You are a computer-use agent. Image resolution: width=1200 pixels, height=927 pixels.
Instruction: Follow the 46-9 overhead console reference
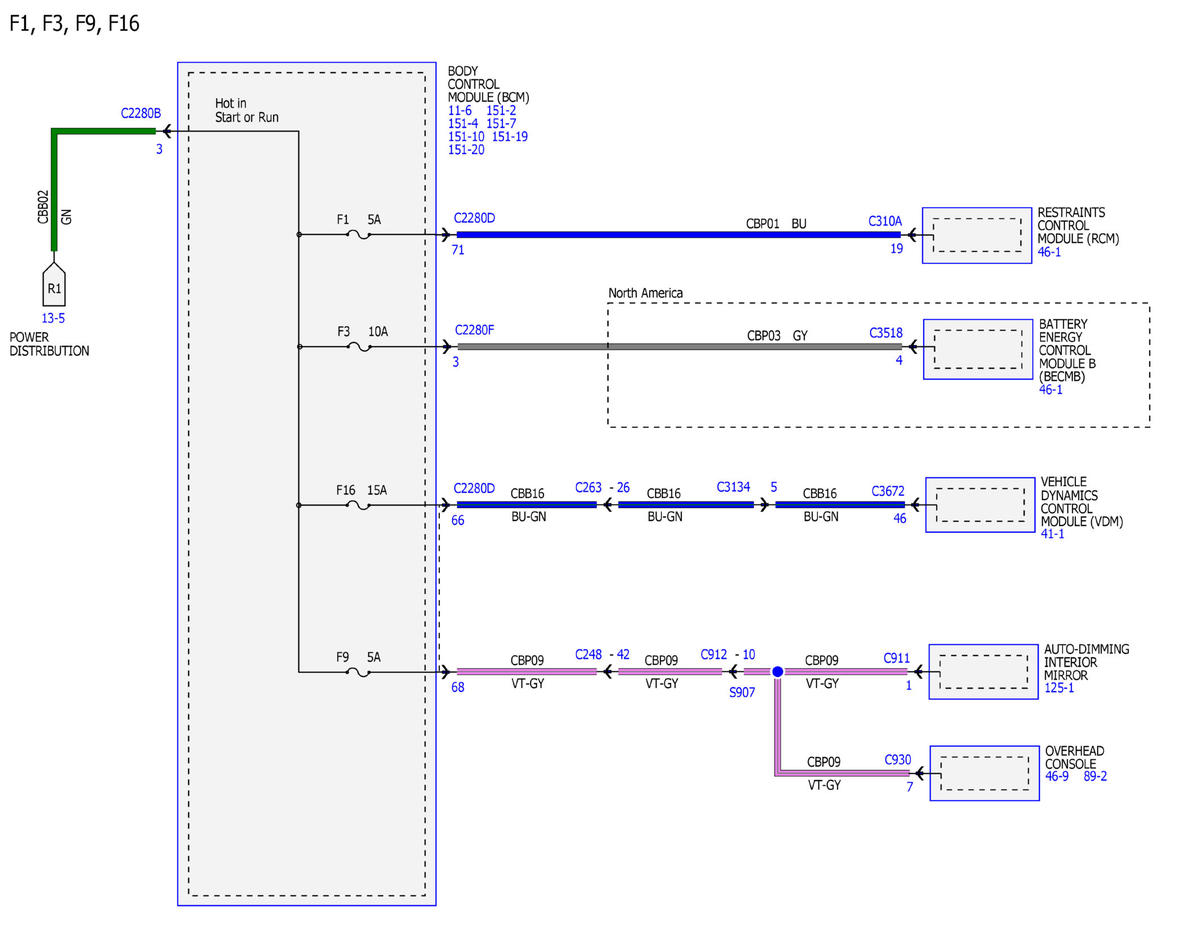[x=1058, y=777]
